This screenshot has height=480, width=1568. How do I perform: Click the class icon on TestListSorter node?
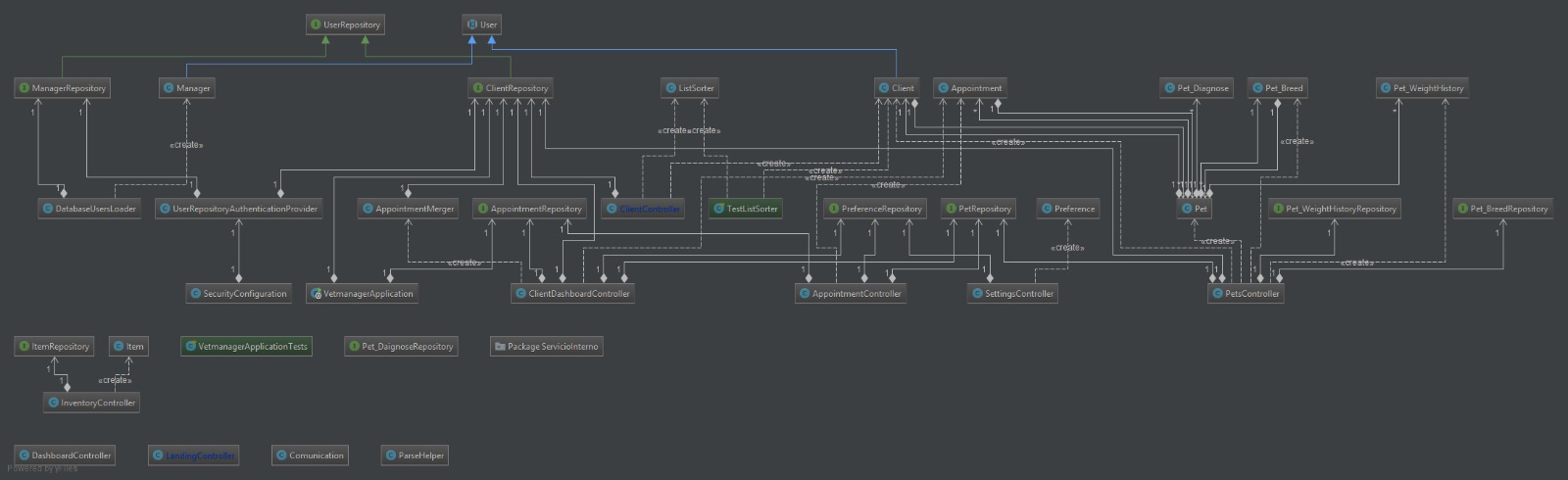(x=718, y=209)
